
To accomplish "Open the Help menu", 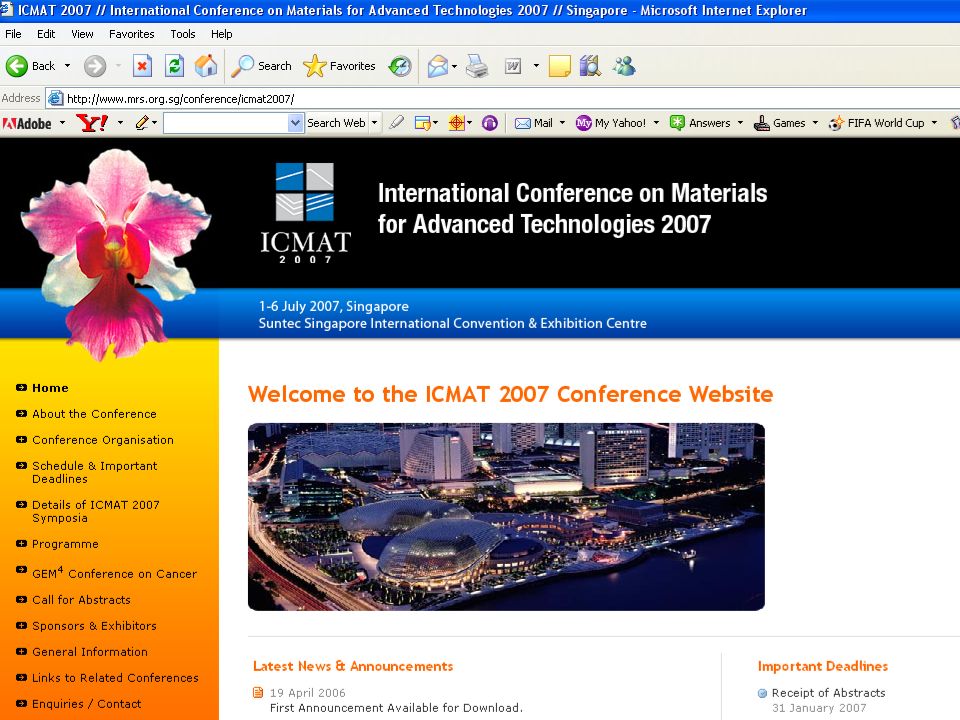I will pyautogui.click(x=222, y=34).
